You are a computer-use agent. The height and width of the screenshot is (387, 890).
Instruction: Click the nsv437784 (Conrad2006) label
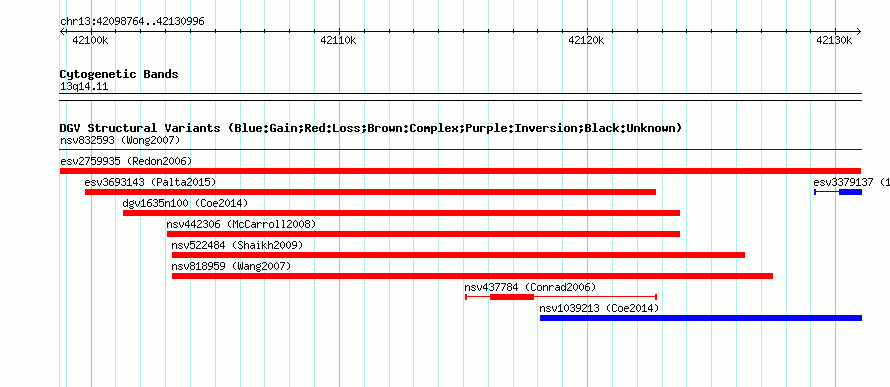[x=530, y=287]
